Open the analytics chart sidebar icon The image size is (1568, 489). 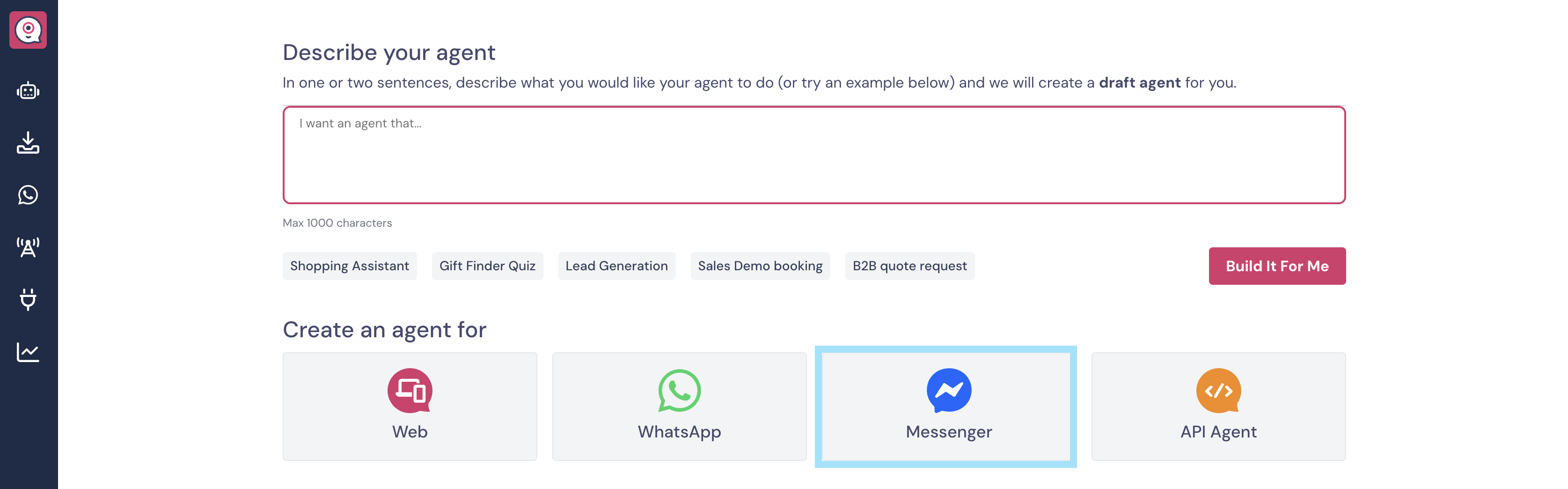pos(28,351)
